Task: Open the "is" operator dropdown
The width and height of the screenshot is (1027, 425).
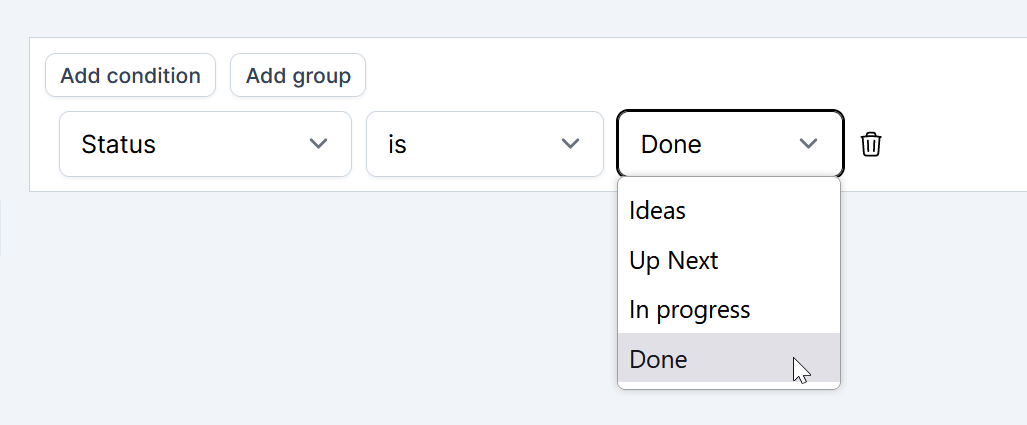Action: tap(484, 144)
